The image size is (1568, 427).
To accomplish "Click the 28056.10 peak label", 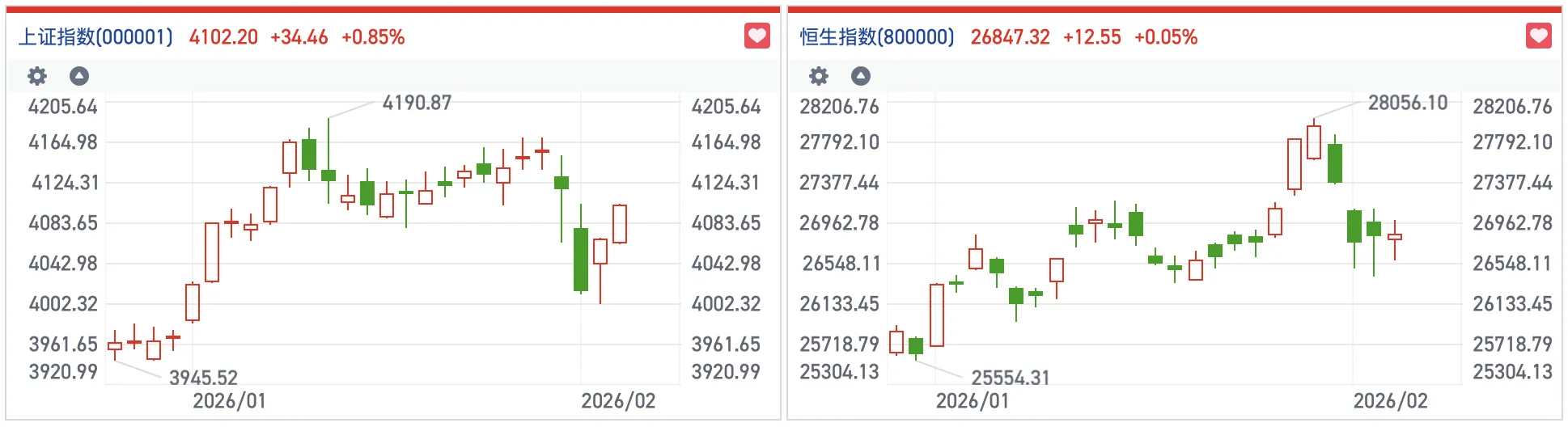I will coord(1407,103).
